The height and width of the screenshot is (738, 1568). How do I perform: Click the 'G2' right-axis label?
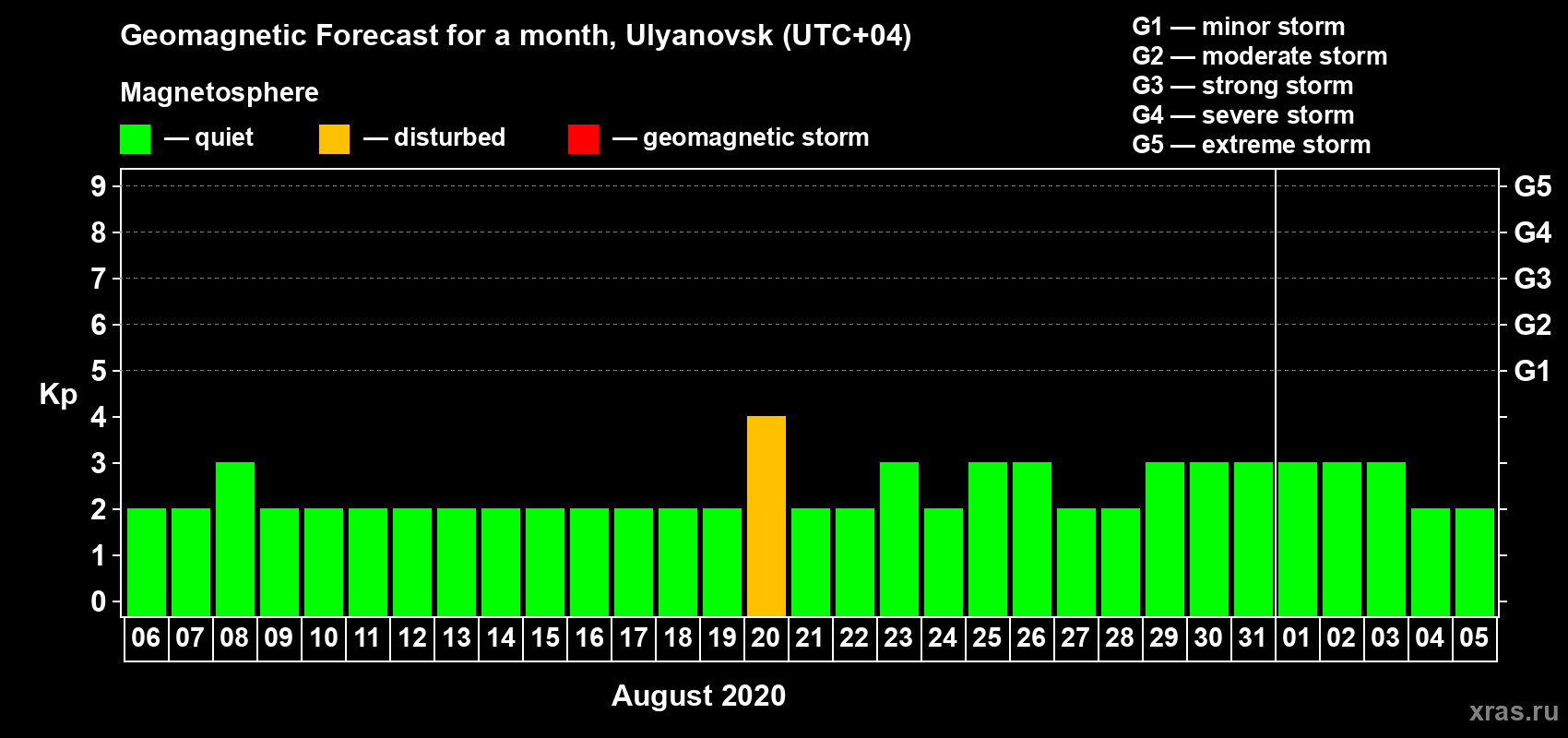[1532, 325]
